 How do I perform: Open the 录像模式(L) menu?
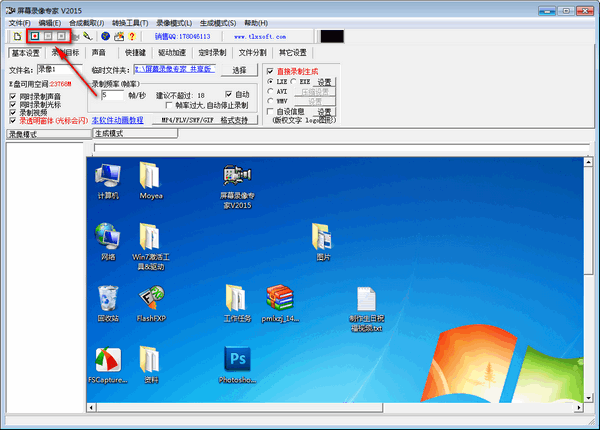[x=174, y=23]
